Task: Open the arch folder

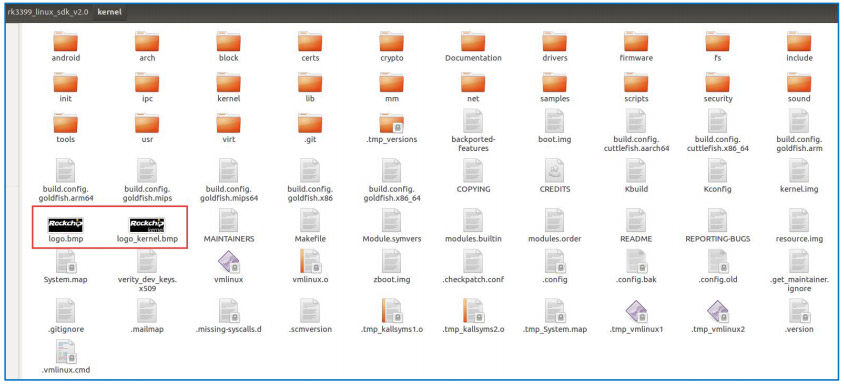Action: tap(147, 41)
